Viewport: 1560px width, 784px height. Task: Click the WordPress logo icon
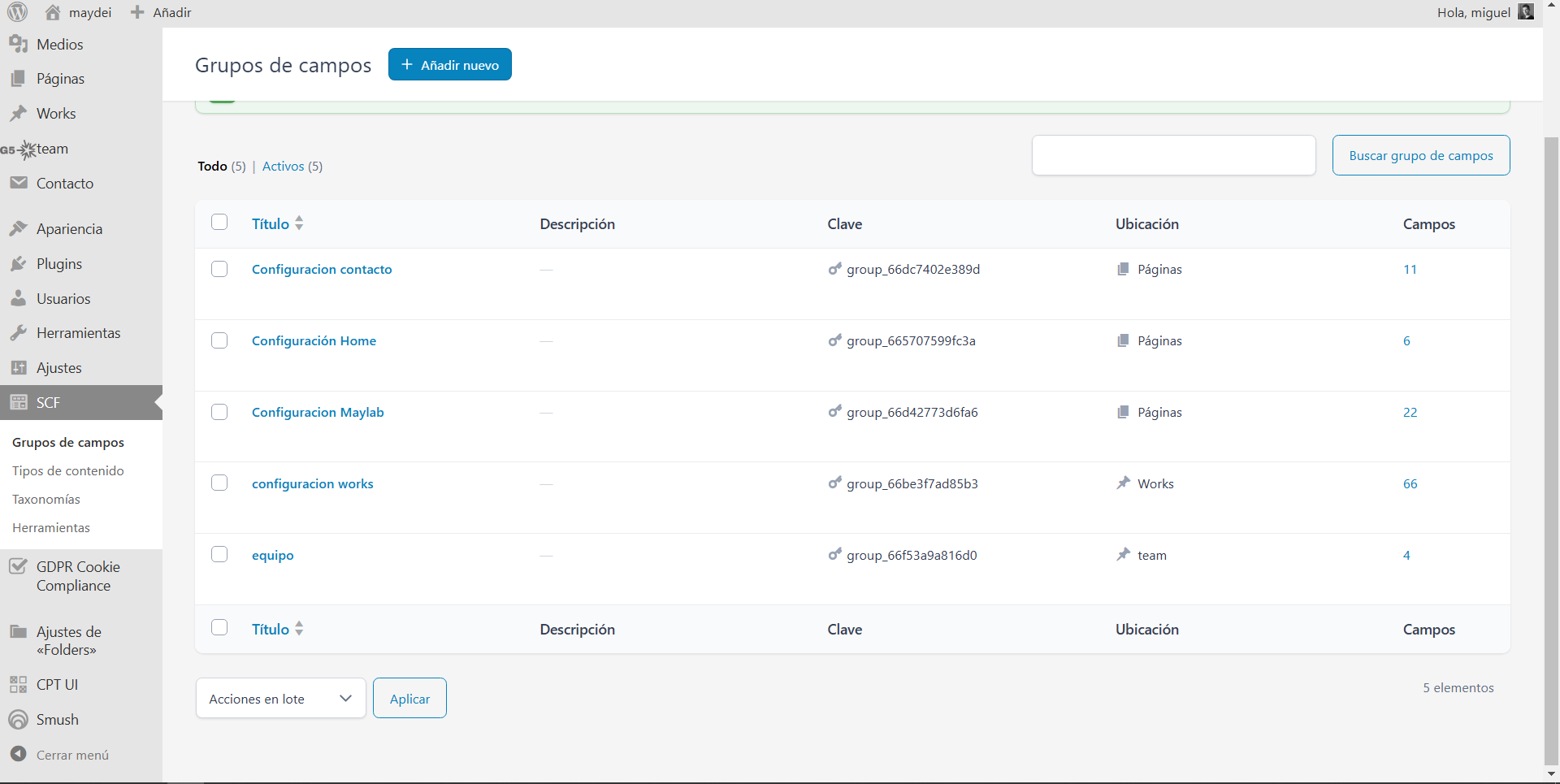[x=18, y=12]
